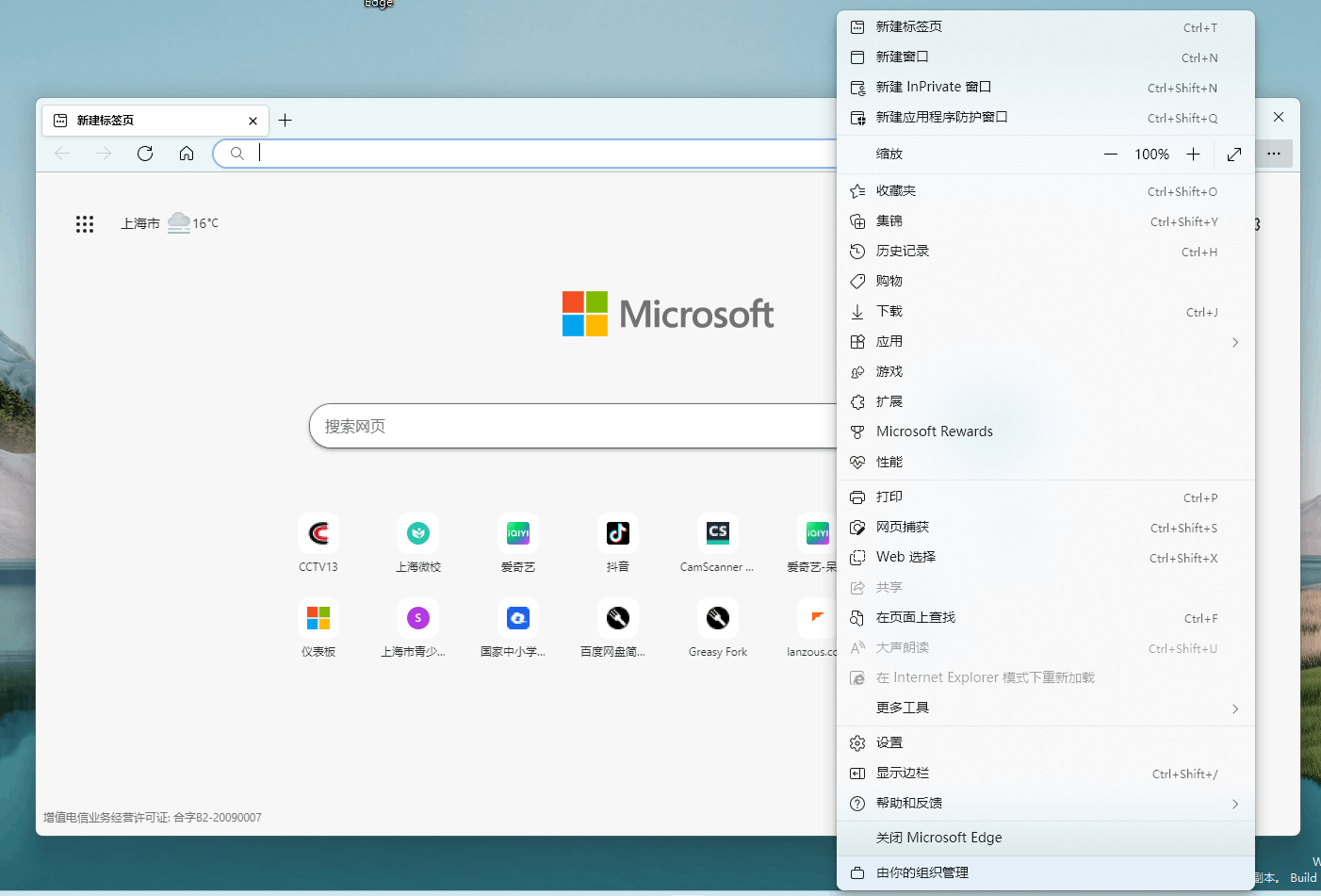Screen dimensions: 1321x896
Task: Select 性能 in the menu
Action: click(1046, 463)
